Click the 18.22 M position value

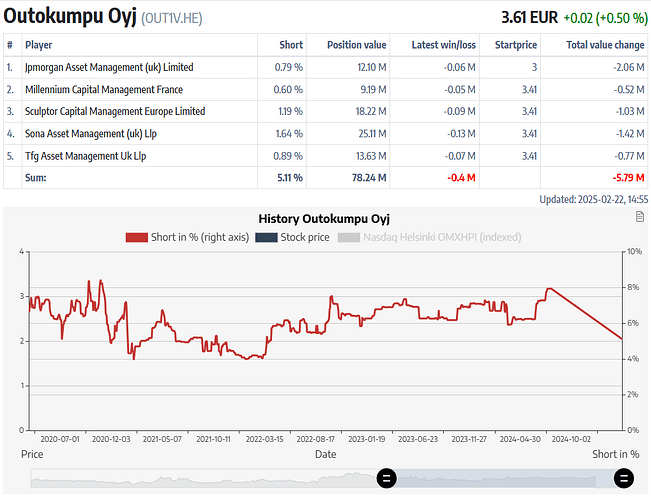(371, 111)
